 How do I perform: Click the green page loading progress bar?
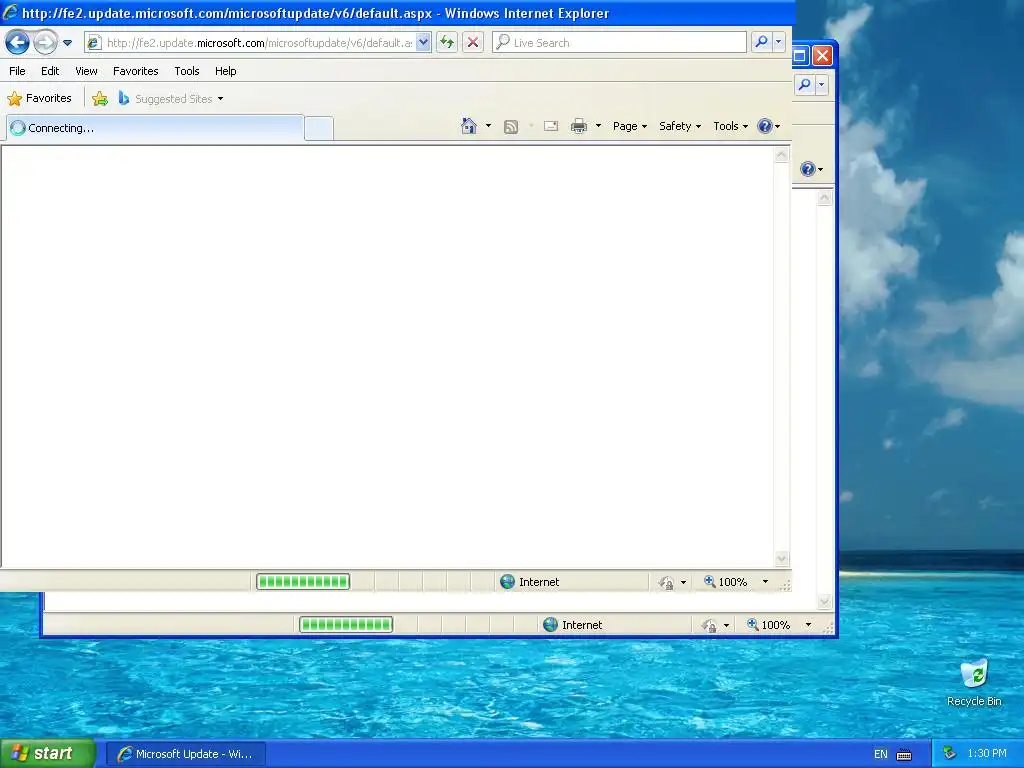pyautogui.click(x=303, y=582)
